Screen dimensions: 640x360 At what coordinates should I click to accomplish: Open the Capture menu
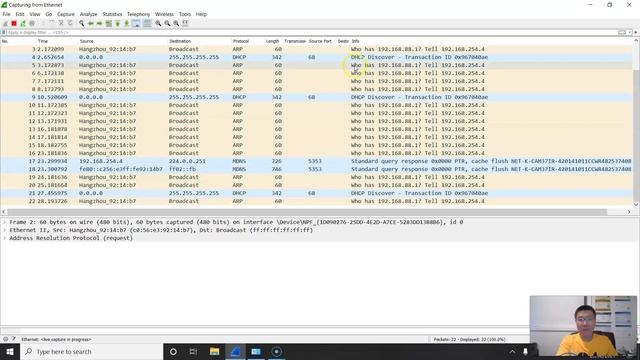(66, 14)
